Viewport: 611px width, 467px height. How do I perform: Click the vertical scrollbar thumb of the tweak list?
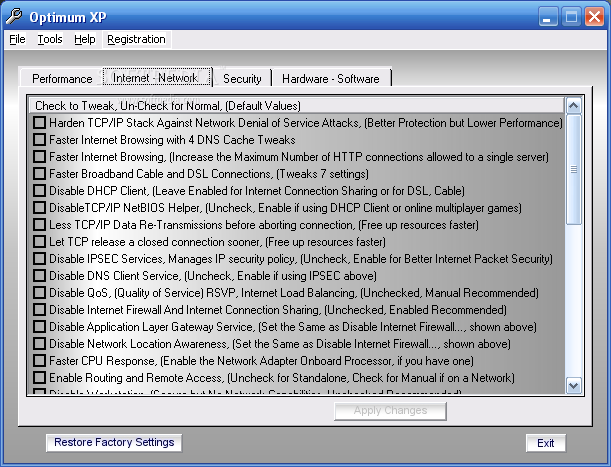point(574,169)
